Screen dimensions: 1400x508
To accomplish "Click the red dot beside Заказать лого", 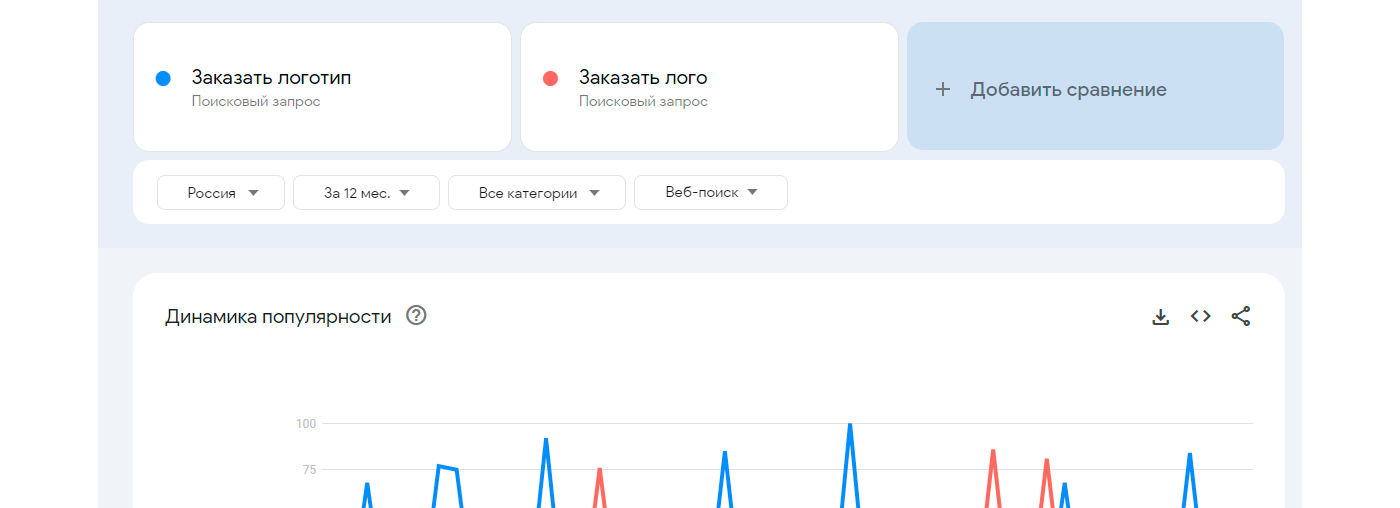I will (x=550, y=78).
